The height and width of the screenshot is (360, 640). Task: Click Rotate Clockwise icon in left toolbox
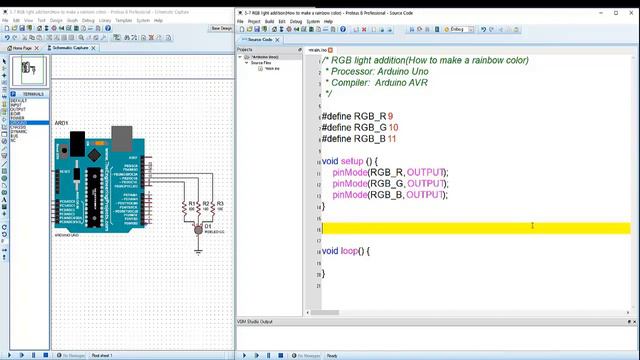4,227
